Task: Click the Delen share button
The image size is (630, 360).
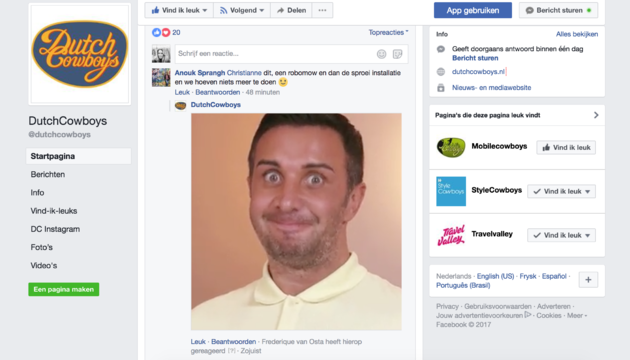Action: pyautogui.click(x=291, y=10)
